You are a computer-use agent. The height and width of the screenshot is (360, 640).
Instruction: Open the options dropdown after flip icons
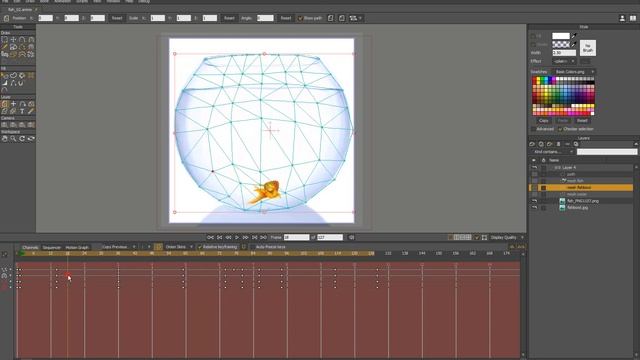[x=356, y=18]
